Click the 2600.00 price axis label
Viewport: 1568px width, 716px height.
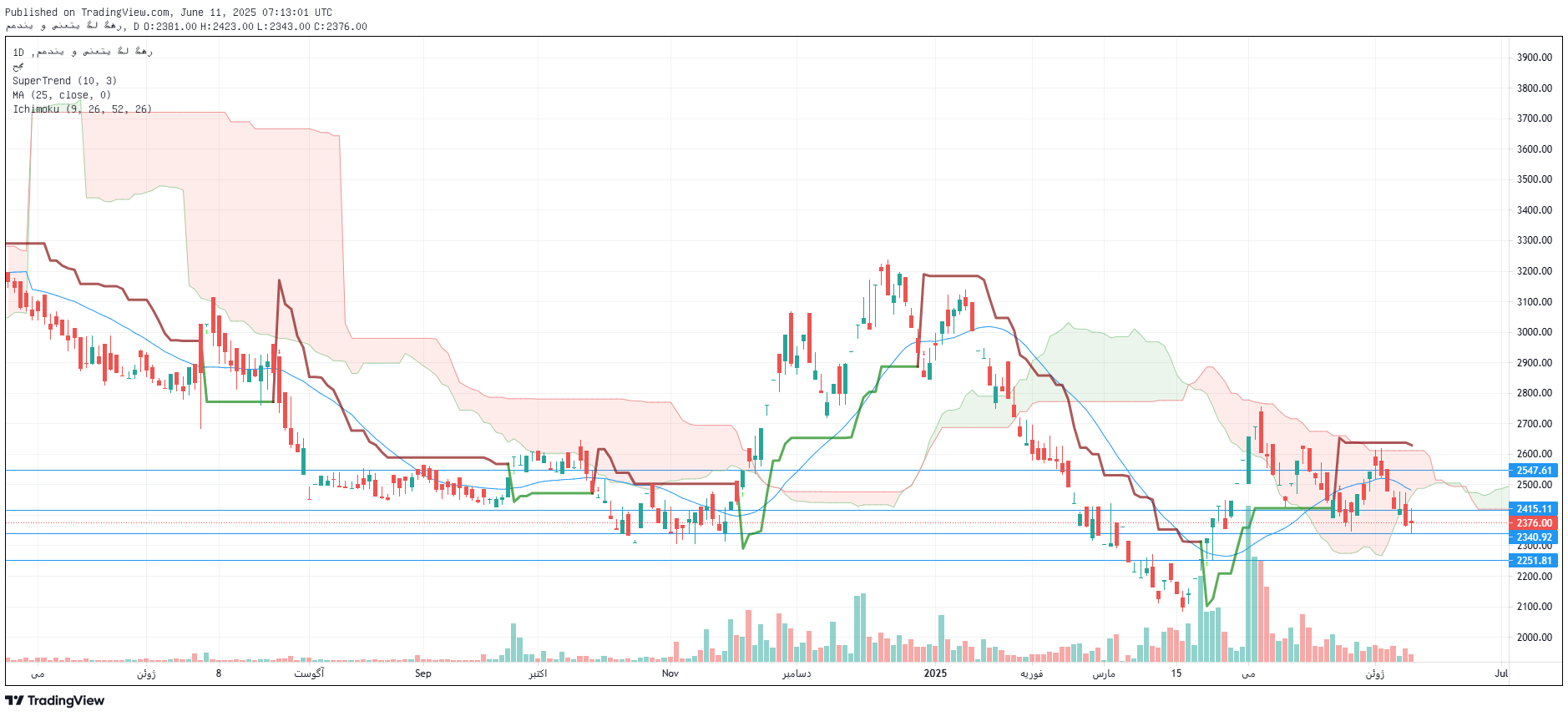[1535, 455]
